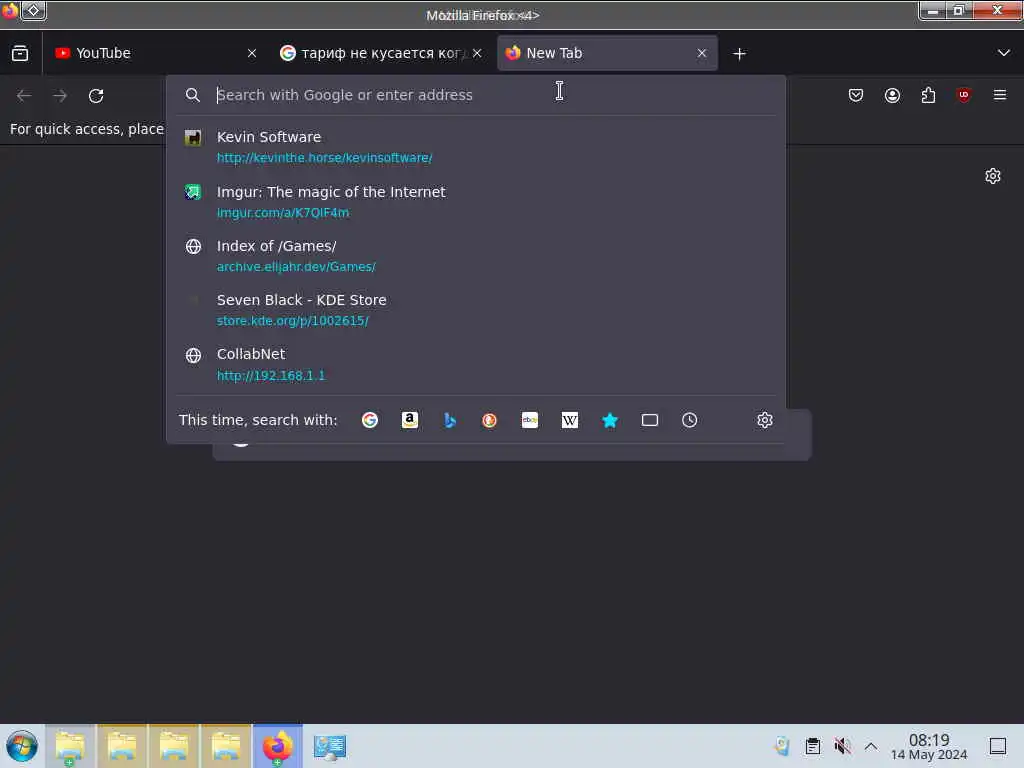Reload the current page
Viewport: 1024px width, 768px height.
[96, 95]
